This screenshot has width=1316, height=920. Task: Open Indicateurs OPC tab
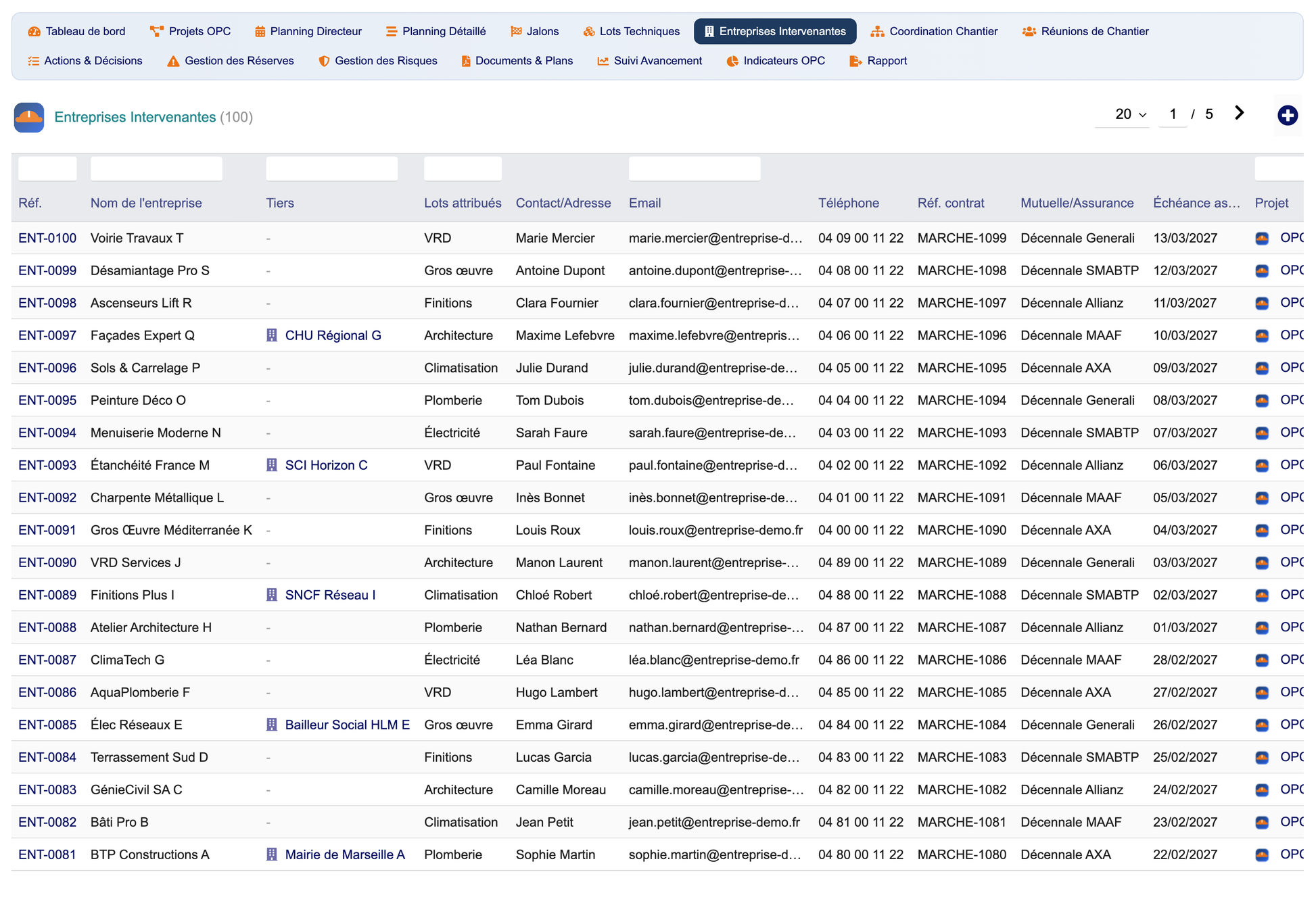click(776, 61)
